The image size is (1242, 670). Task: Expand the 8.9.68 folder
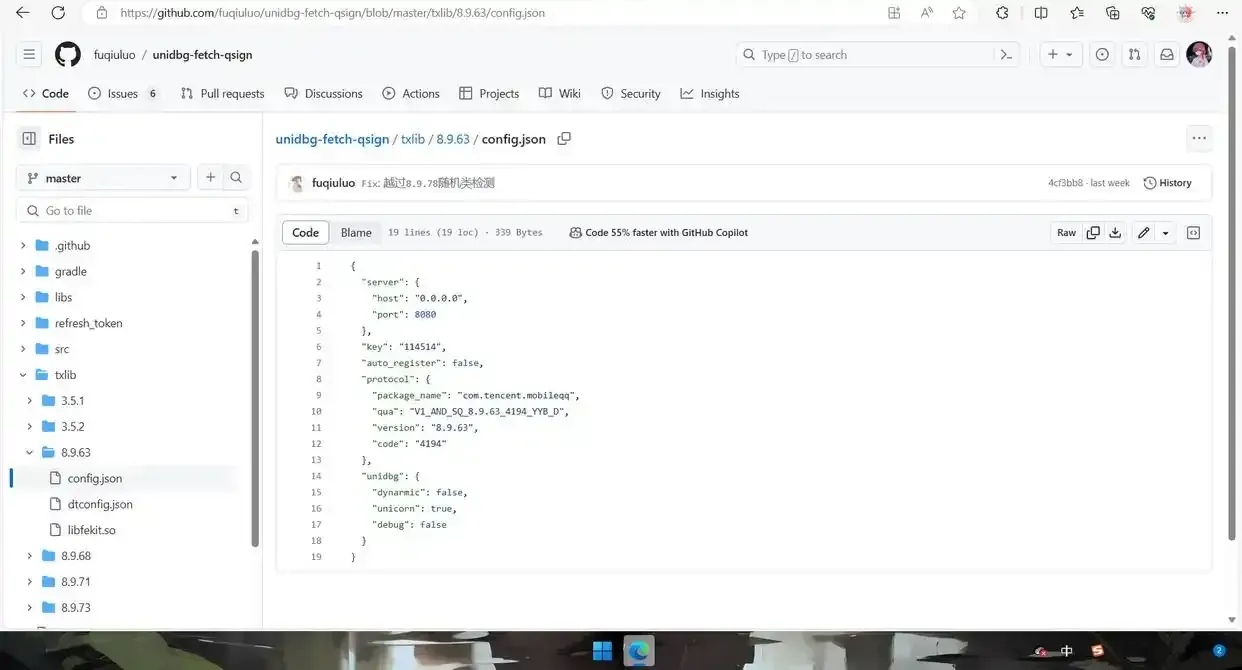[30, 556]
